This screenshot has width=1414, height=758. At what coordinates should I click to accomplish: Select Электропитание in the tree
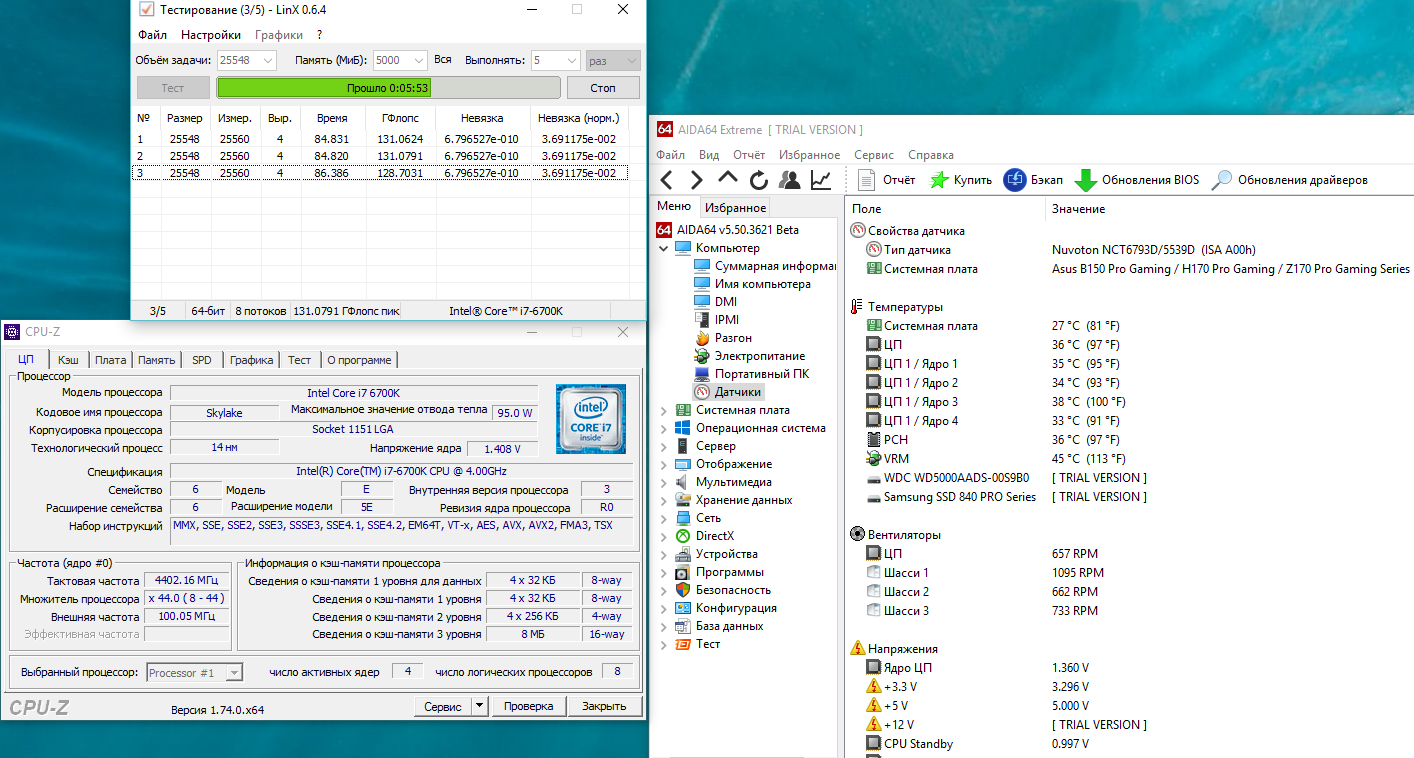[x=749, y=356]
